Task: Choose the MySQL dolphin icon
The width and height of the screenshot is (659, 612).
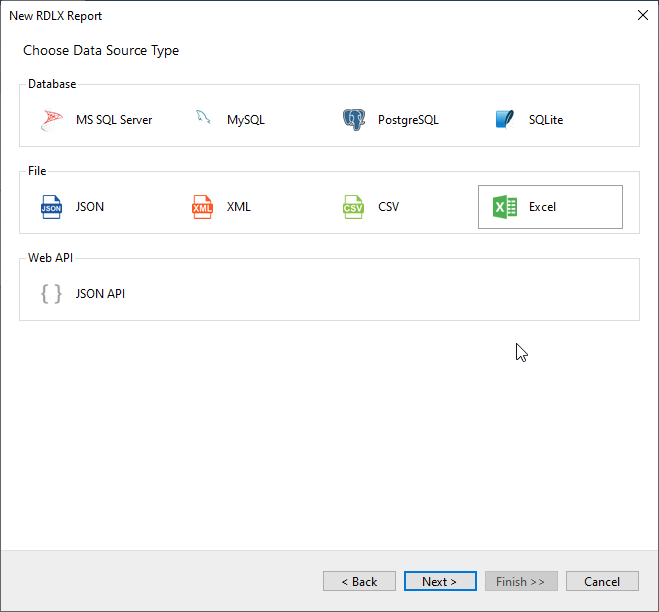Action: pos(203,117)
